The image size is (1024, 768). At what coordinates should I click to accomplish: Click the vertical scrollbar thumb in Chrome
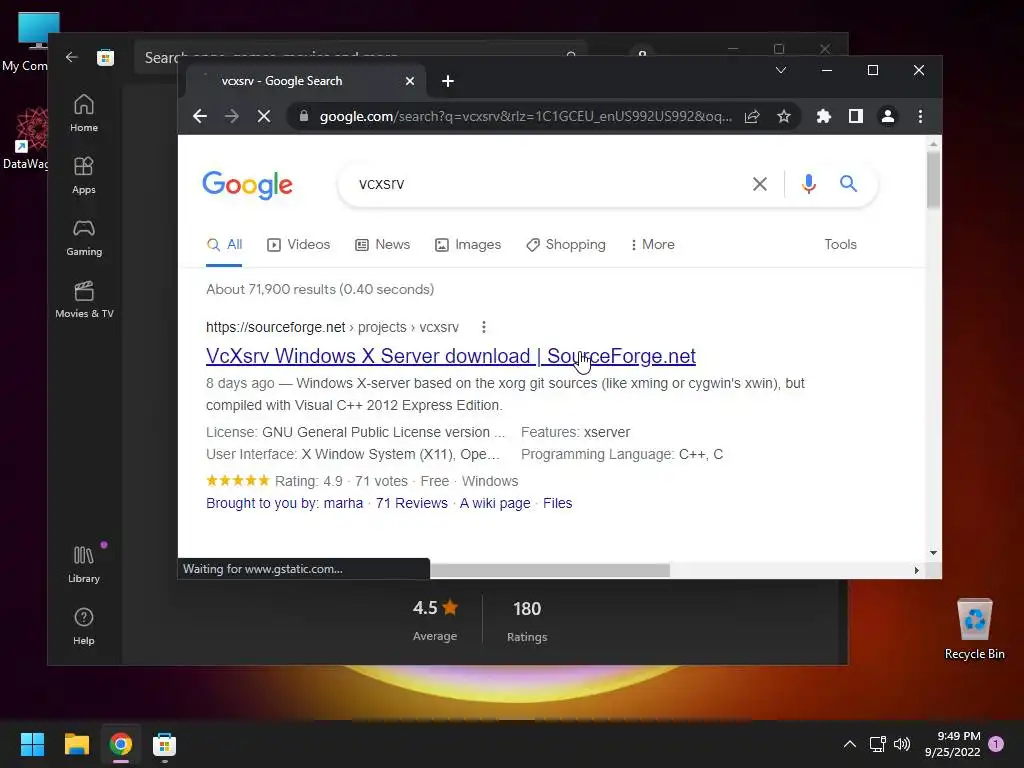point(933,180)
